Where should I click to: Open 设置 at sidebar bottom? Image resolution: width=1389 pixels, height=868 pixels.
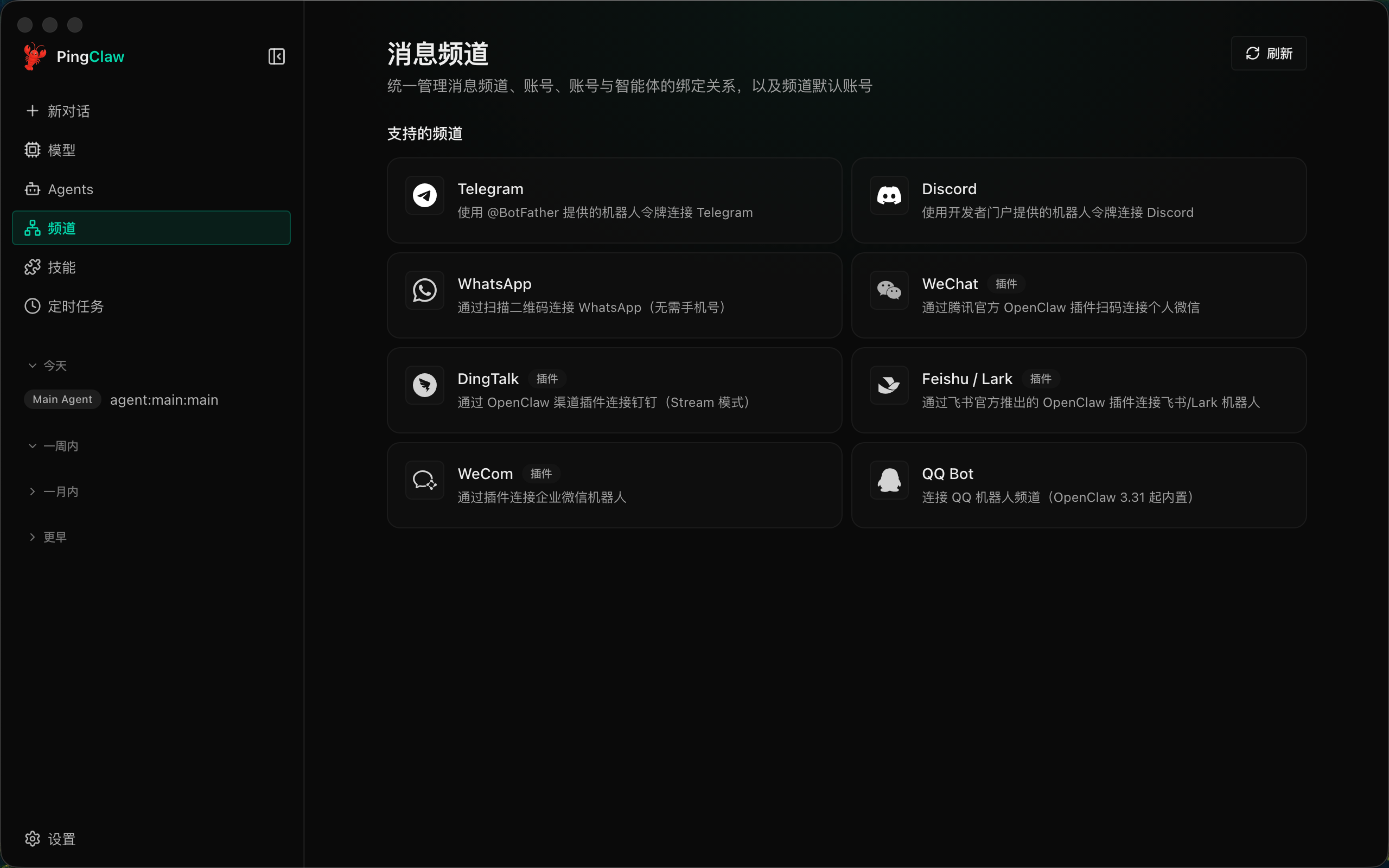pyautogui.click(x=151, y=839)
